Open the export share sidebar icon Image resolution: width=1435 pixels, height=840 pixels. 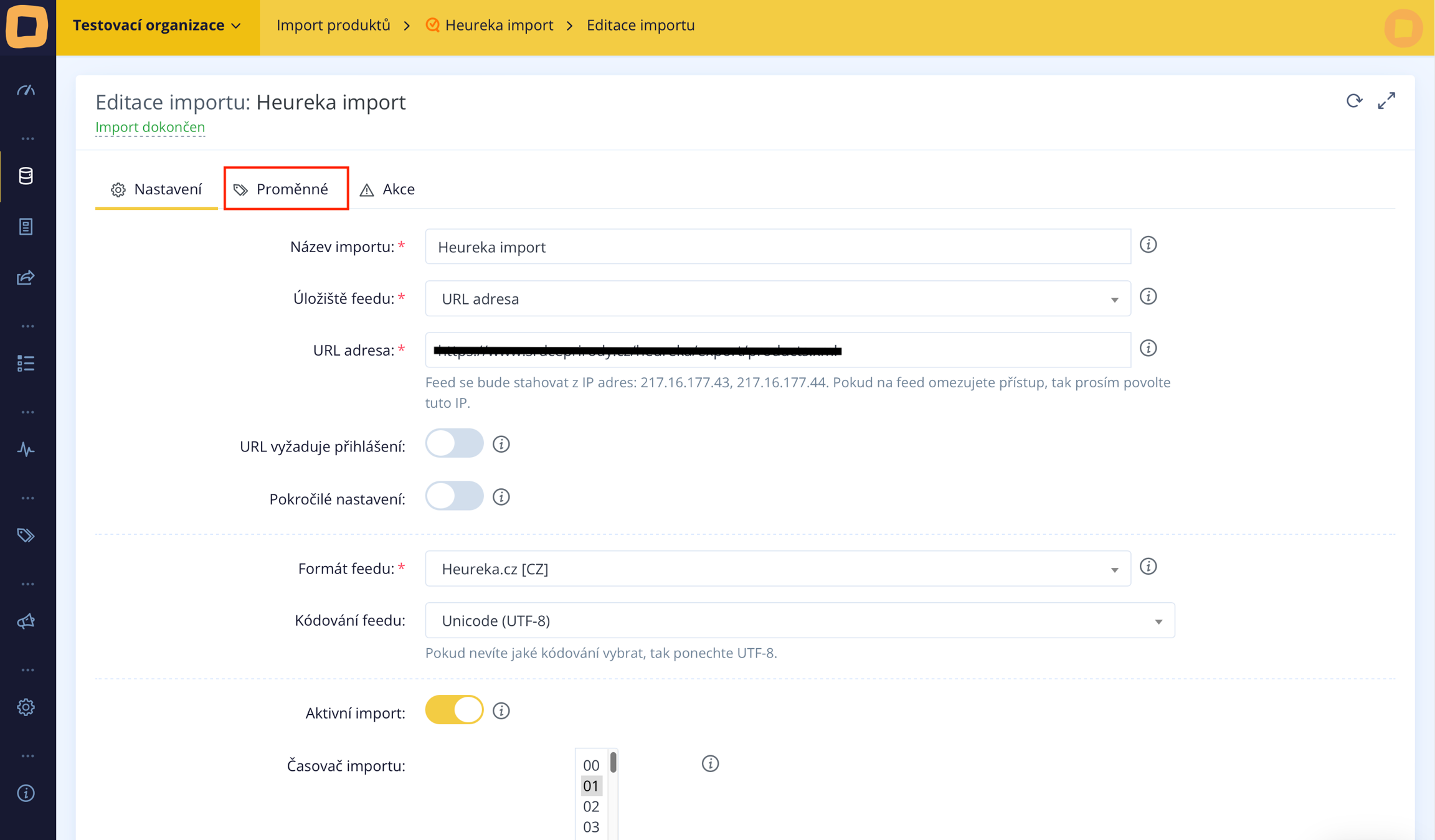[x=26, y=278]
